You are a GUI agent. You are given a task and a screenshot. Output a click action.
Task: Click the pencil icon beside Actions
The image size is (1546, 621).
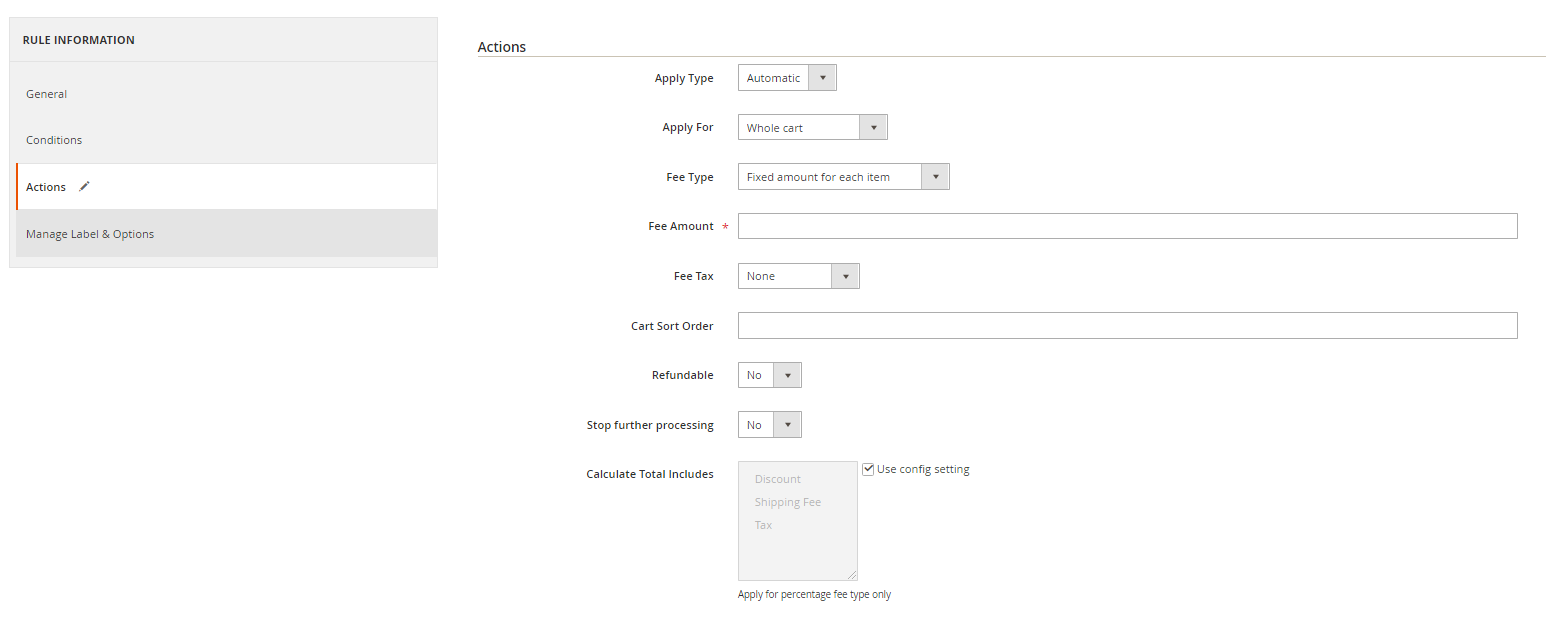click(x=85, y=186)
